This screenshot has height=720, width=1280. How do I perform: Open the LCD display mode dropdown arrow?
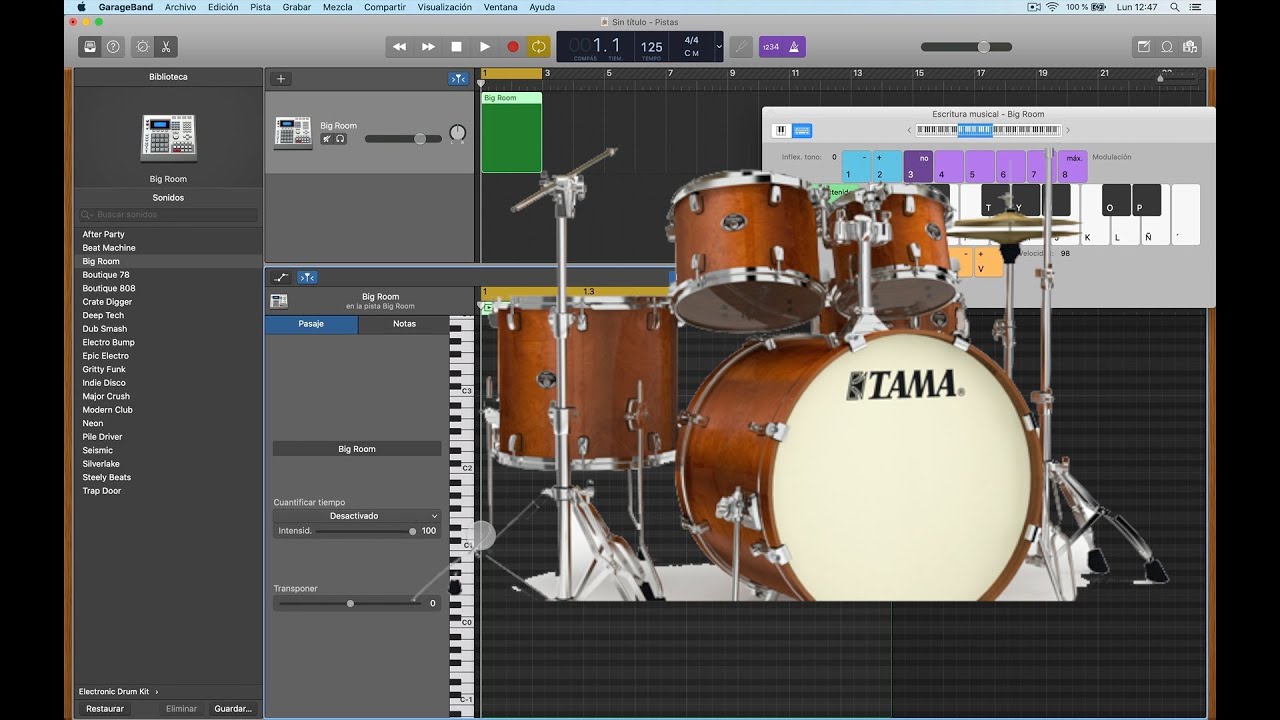click(x=718, y=47)
